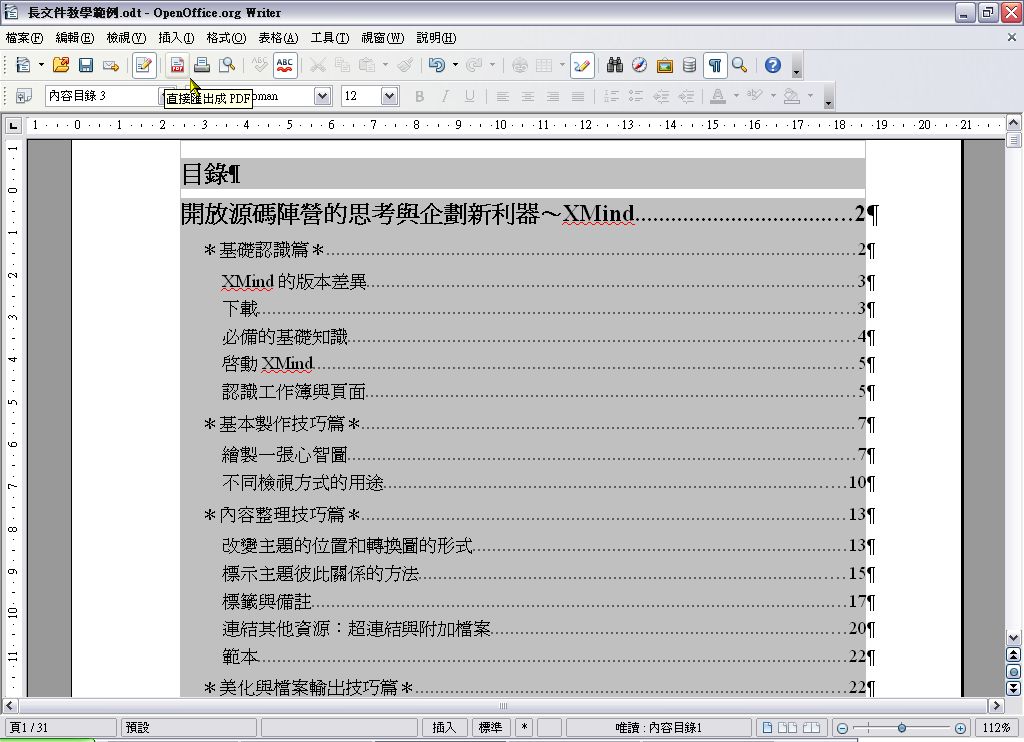Click the page style field 預設
This screenshot has height=742, width=1024.
[189, 728]
